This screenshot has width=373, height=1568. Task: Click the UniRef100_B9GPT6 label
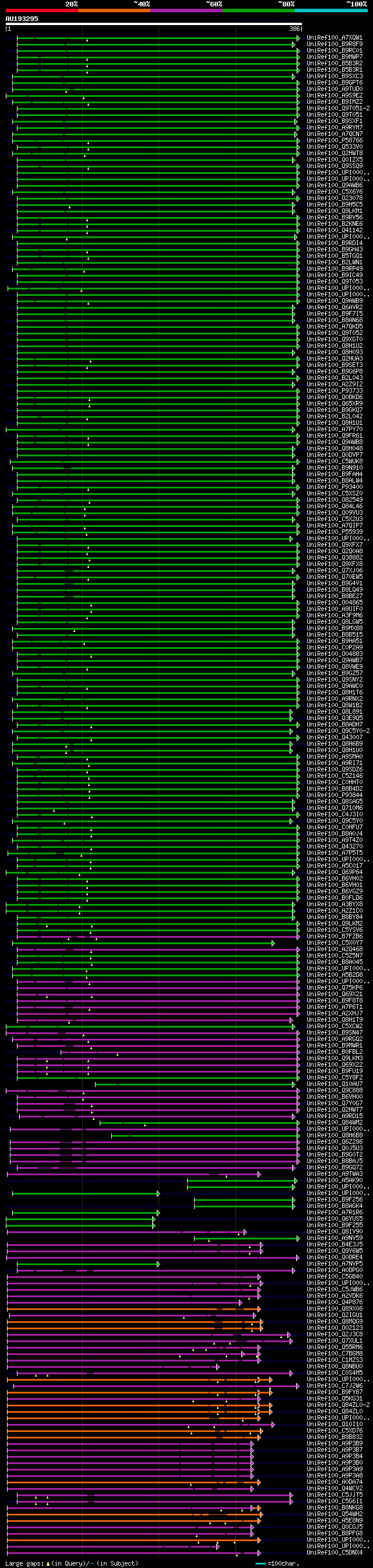point(335,83)
